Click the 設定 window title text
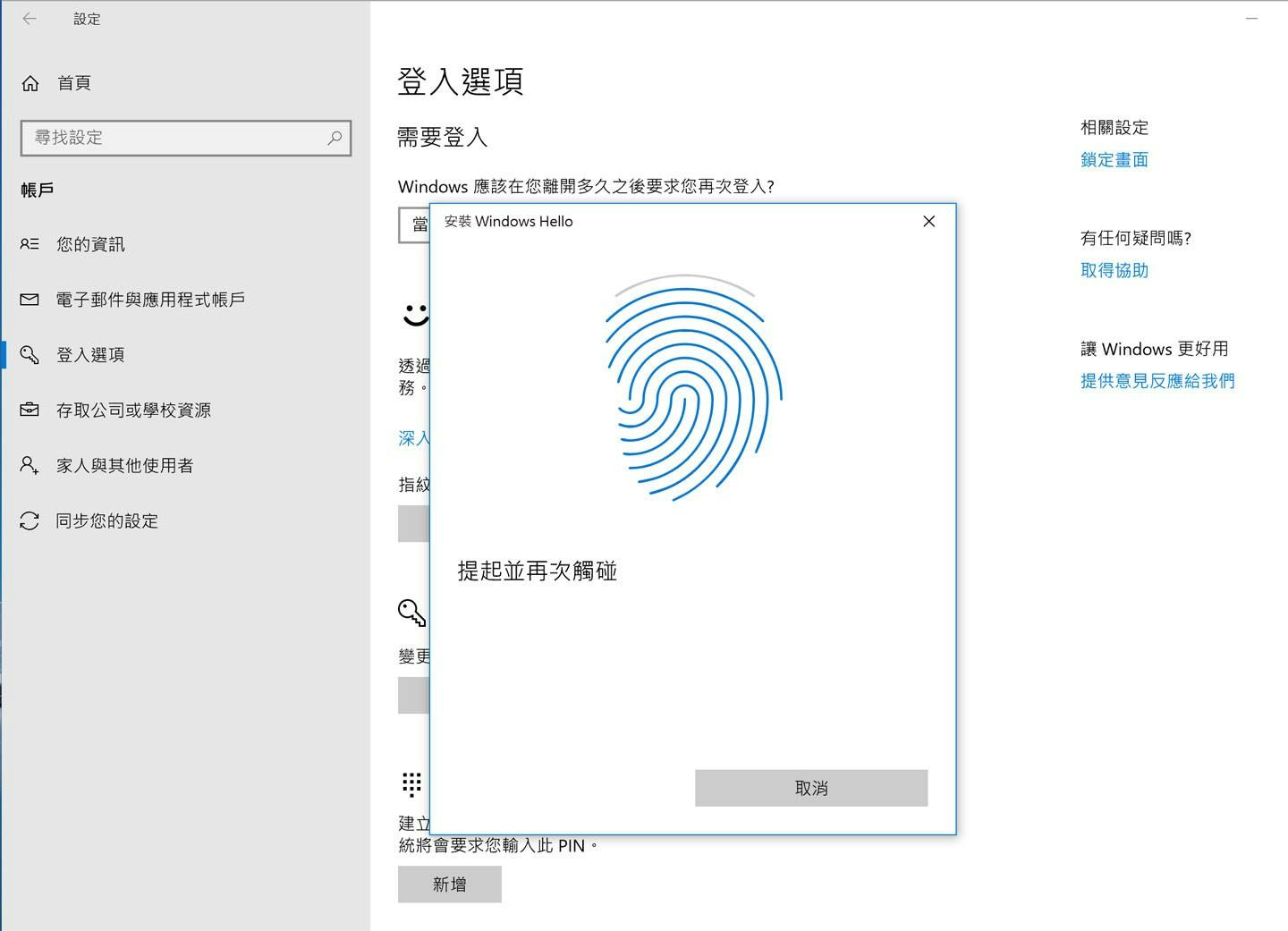Viewport: 1288px width, 931px height. [87, 19]
